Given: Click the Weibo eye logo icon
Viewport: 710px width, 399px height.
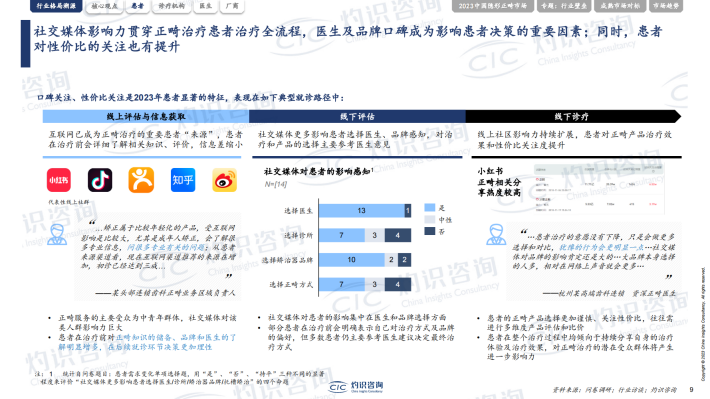Looking at the screenshot, I should 225,180.
